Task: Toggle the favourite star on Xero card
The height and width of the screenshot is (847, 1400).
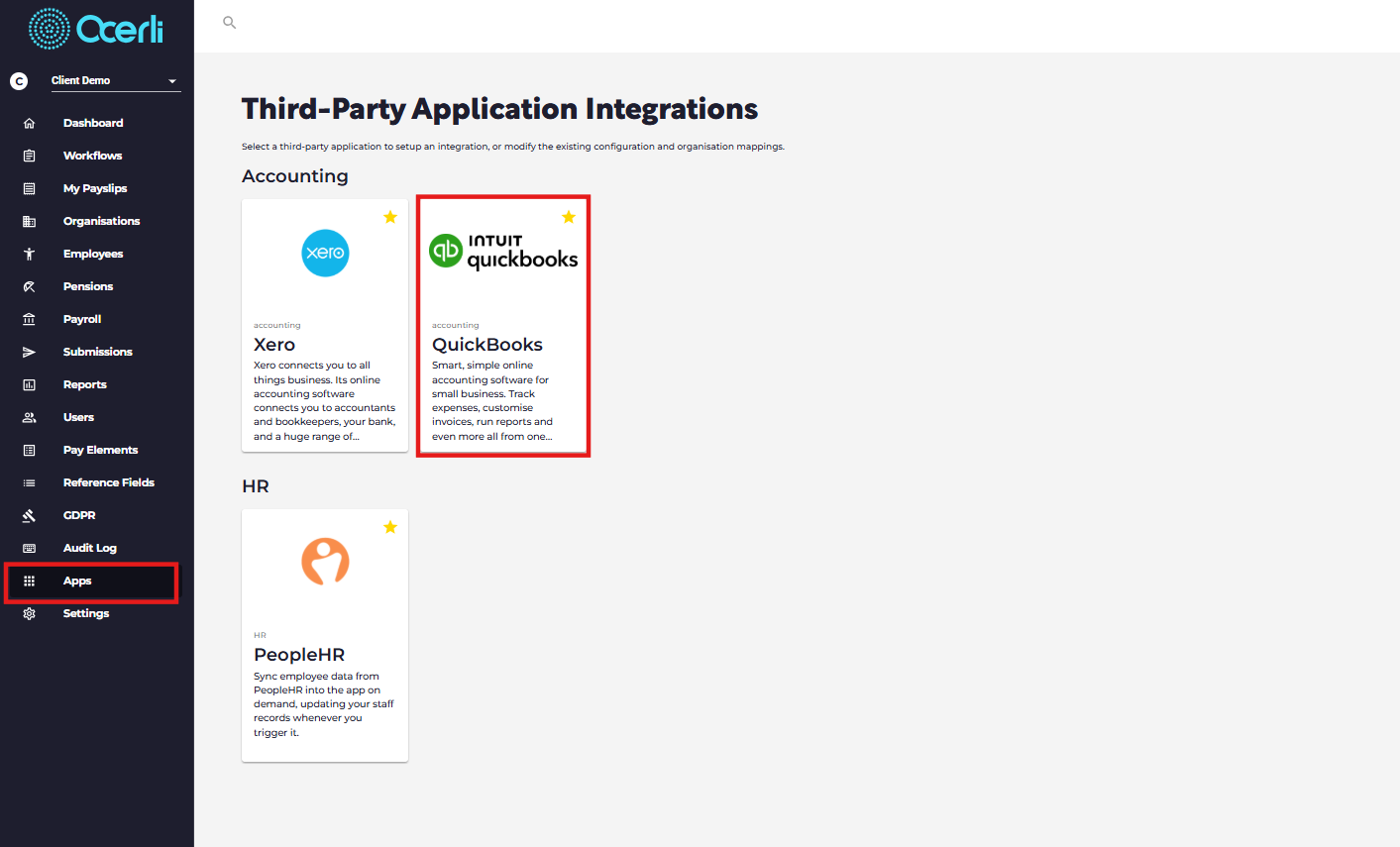Action: (390, 217)
